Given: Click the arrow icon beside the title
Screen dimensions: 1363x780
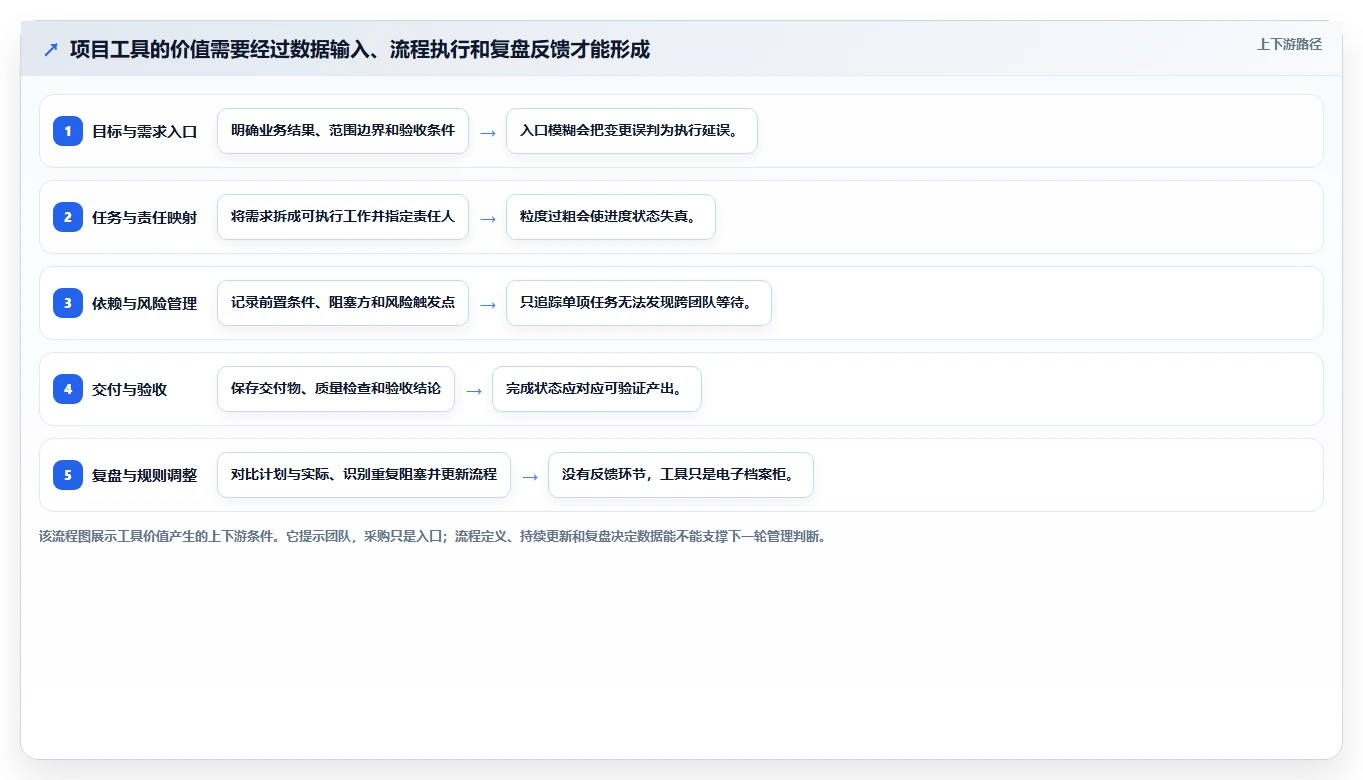Looking at the screenshot, I should click(50, 49).
